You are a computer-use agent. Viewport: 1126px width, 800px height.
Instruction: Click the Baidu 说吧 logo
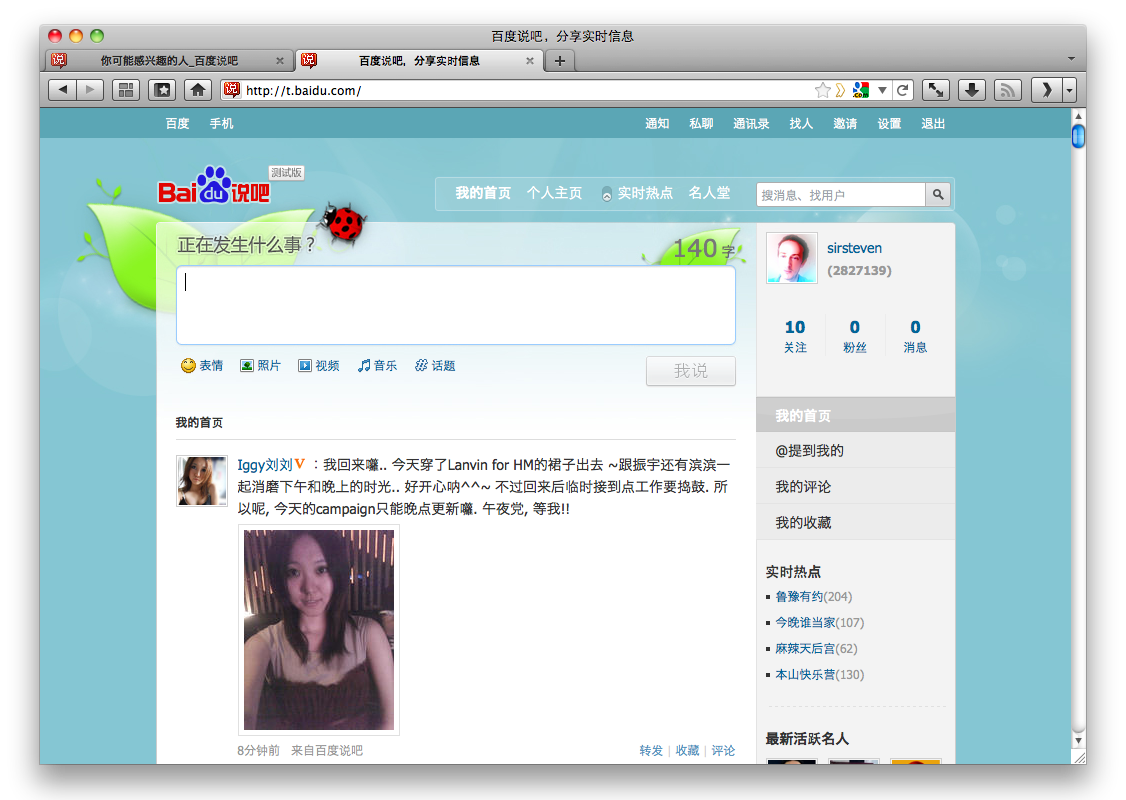point(214,185)
